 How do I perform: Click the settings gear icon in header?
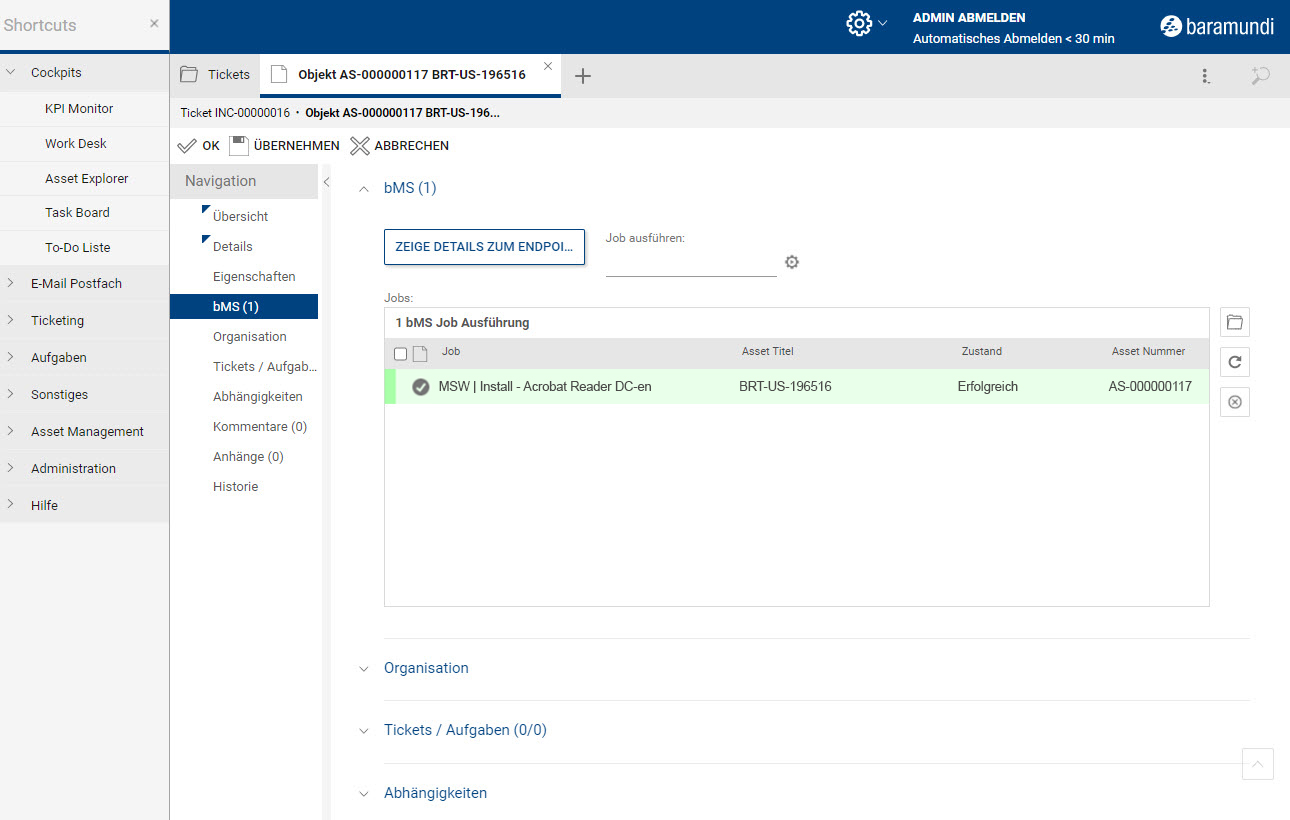[x=858, y=24]
